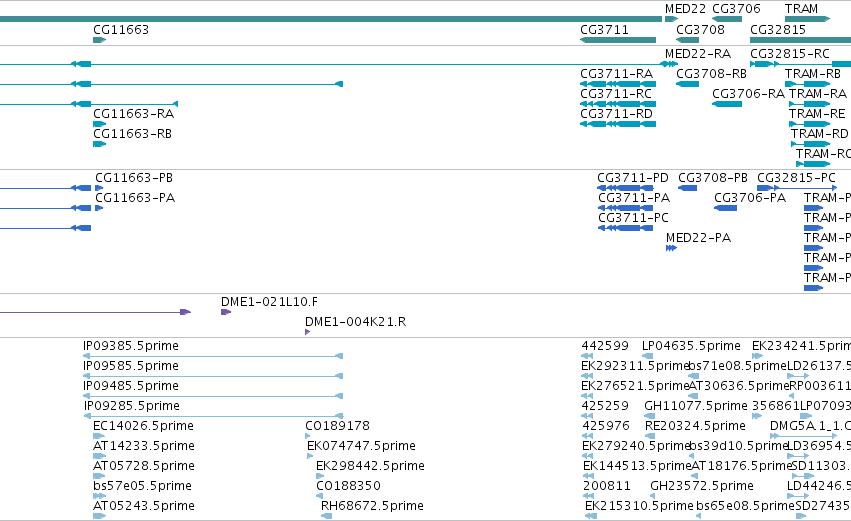Click the CO188350 EST label
The height and width of the screenshot is (521, 851).
(348, 487)
